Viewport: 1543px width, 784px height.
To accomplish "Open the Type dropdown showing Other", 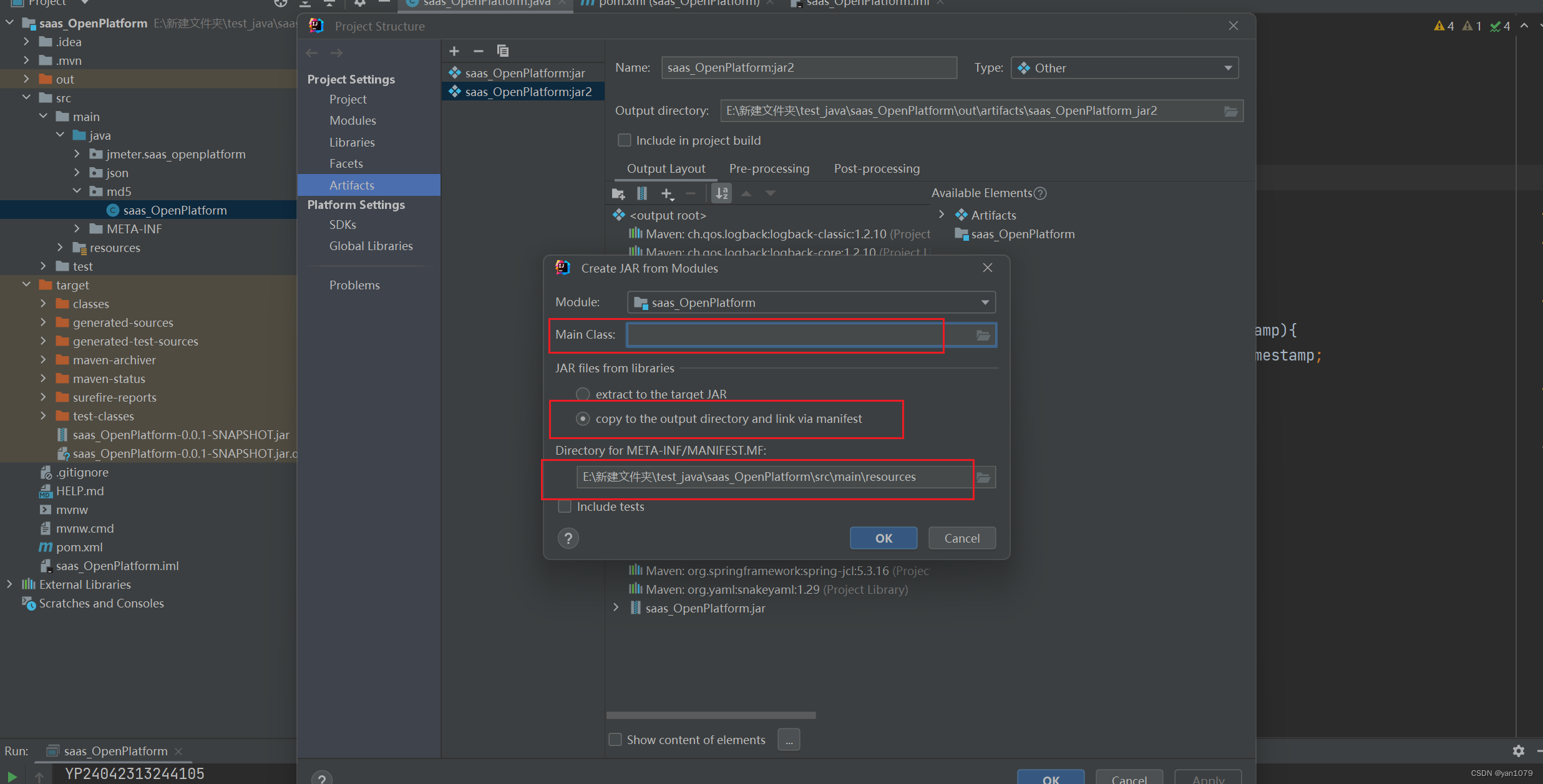I will [x=1227, y=67].
